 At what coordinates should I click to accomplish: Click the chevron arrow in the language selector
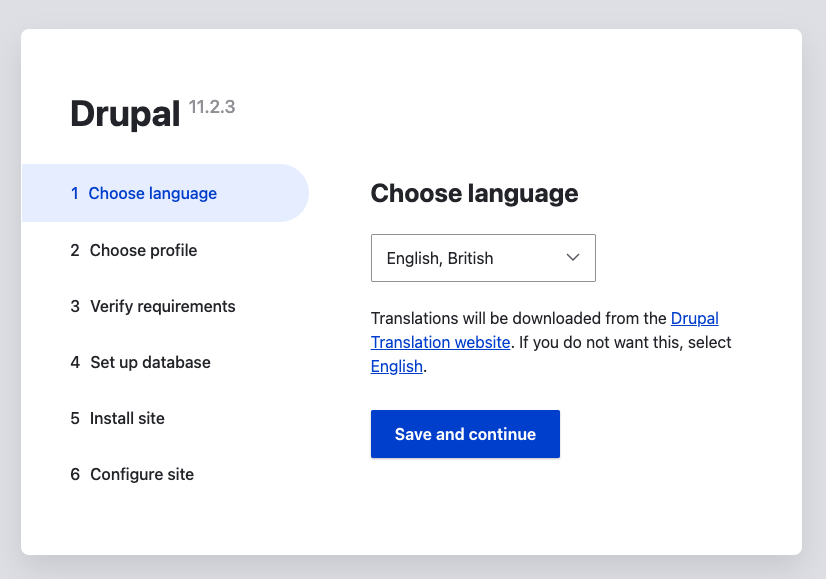(573, 258)
